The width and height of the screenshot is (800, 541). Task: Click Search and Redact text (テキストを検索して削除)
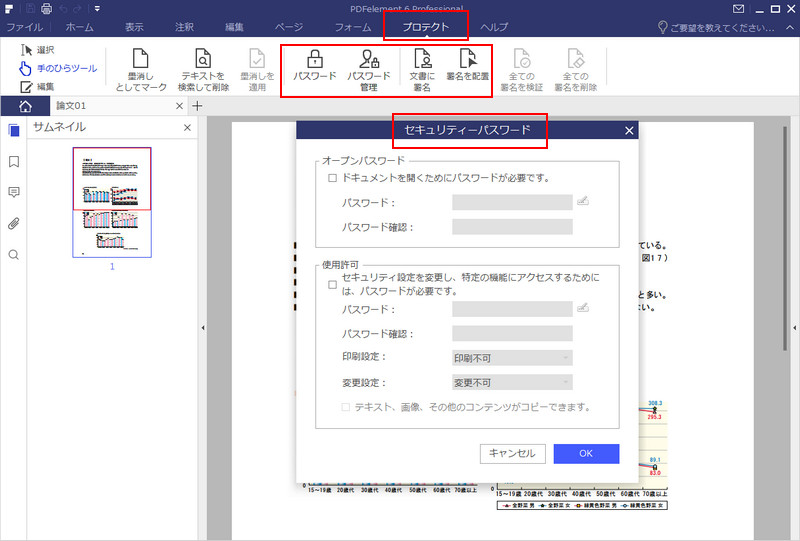tap(203, 70)
